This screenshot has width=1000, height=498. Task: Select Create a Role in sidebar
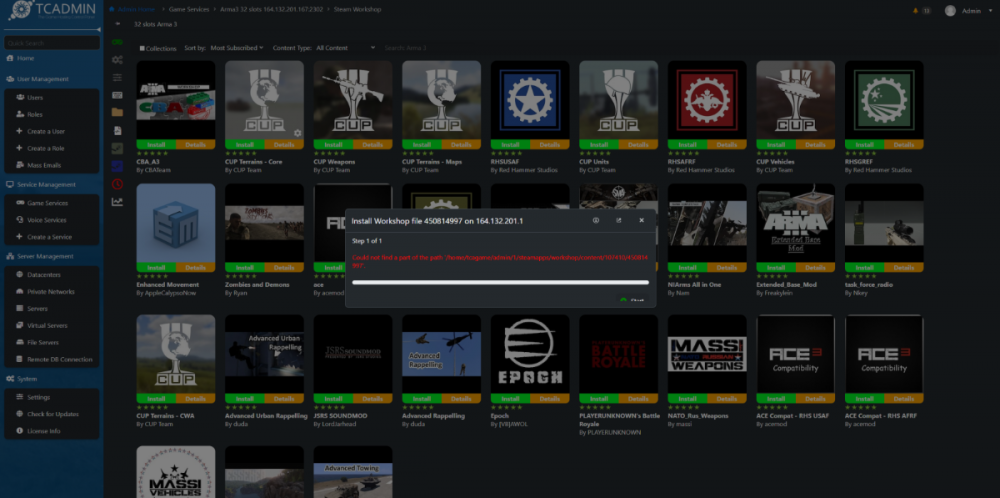click(x=46, y=149)
